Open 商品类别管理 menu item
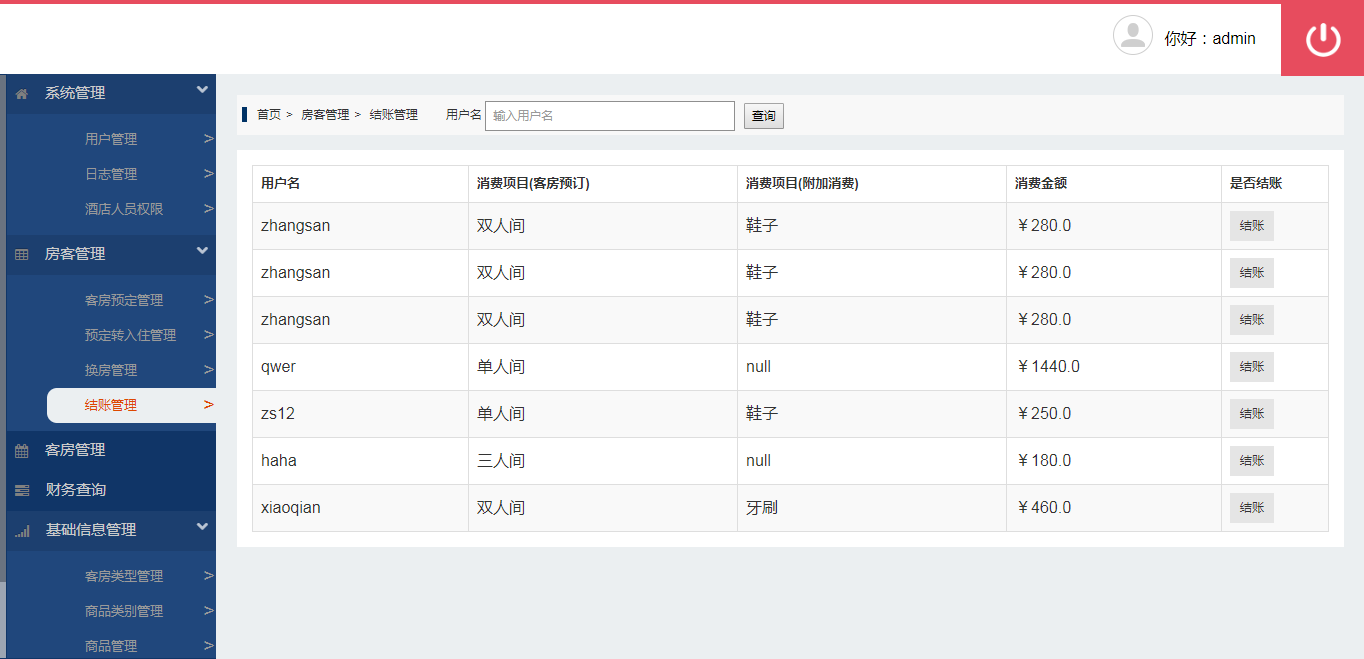This screenshot has width=1364, height=659. click(x=124, y=611)
